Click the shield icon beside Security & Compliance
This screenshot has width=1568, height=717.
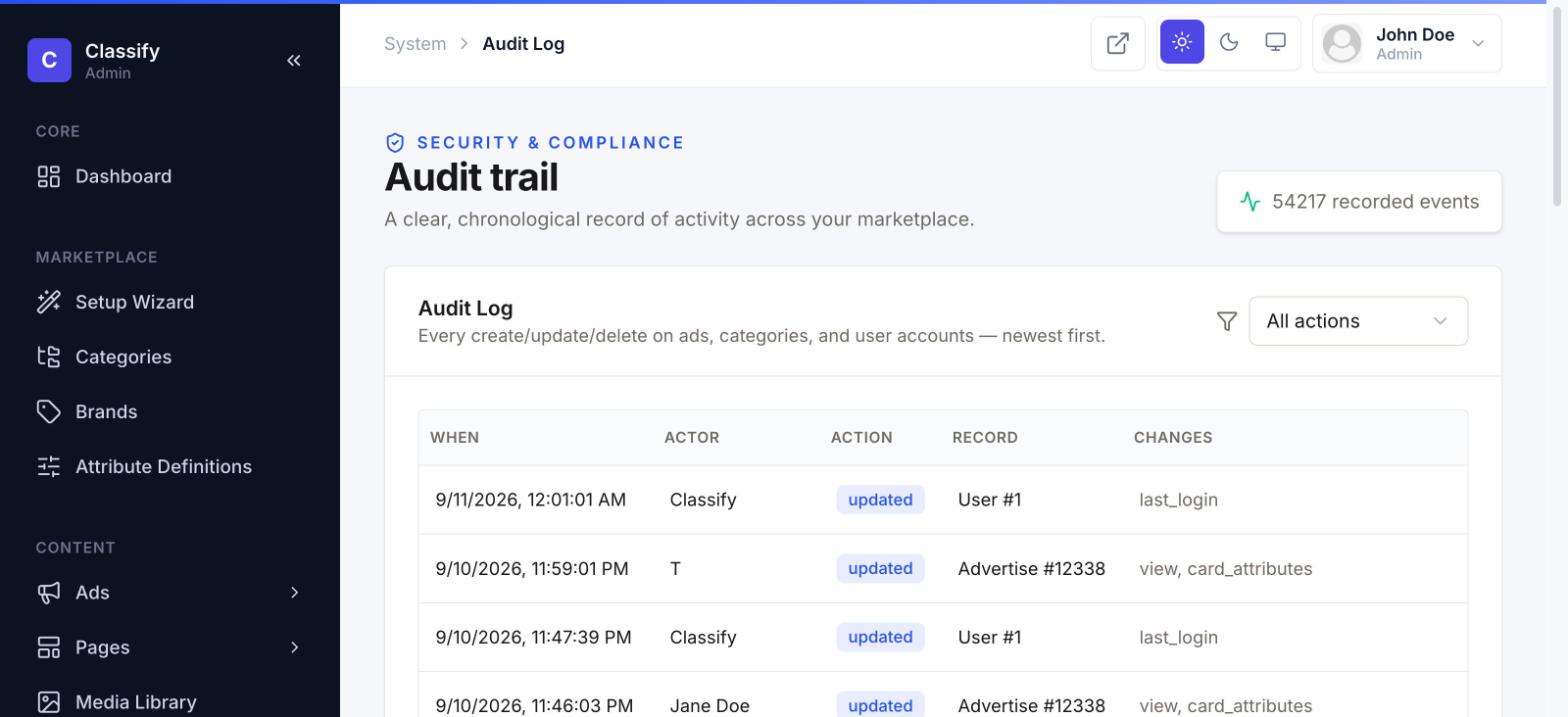[395, 143]
